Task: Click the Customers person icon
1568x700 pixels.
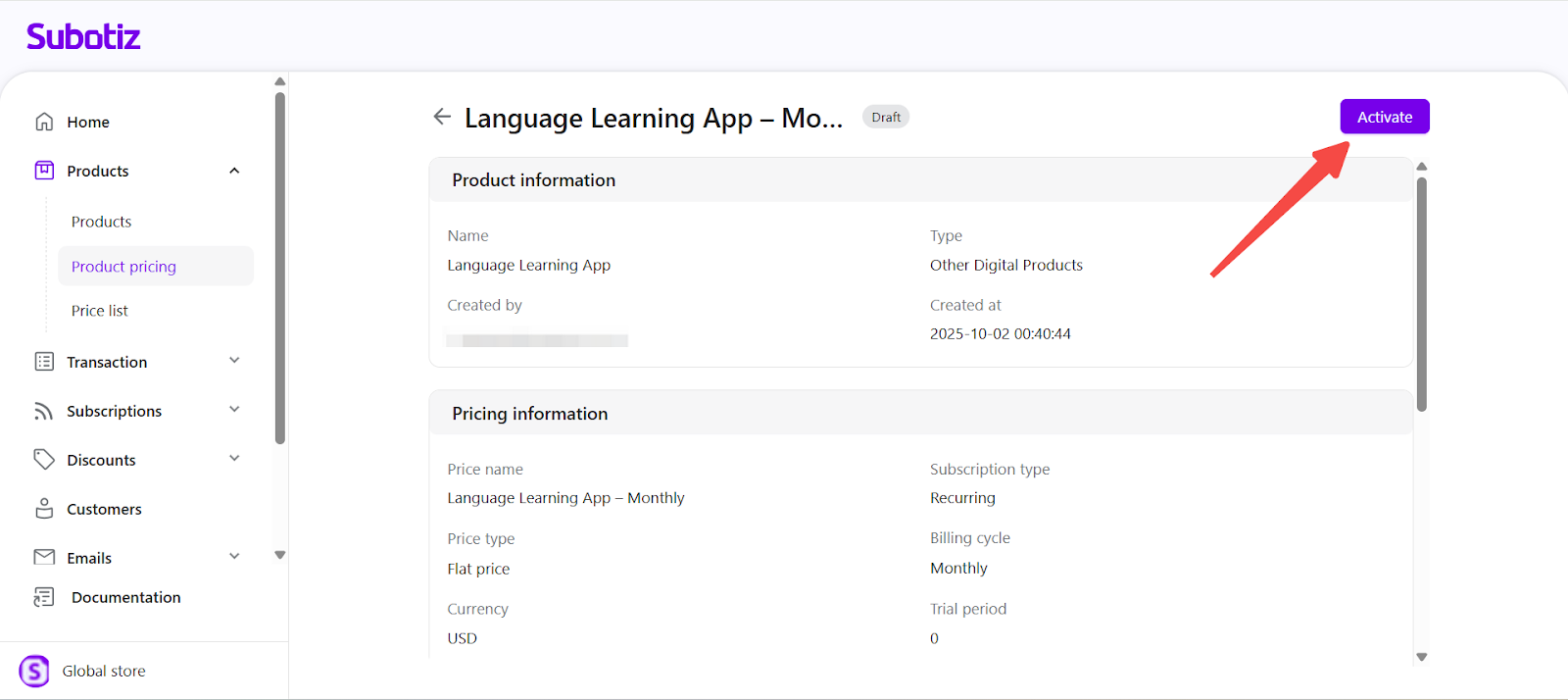Action: point(44,509)
